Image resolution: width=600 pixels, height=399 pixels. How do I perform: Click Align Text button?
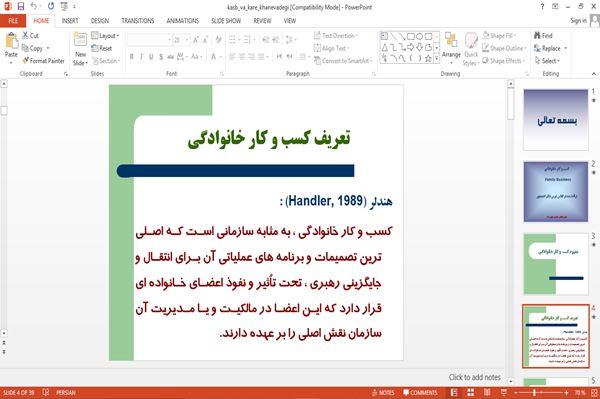click(x=331, y=48)
